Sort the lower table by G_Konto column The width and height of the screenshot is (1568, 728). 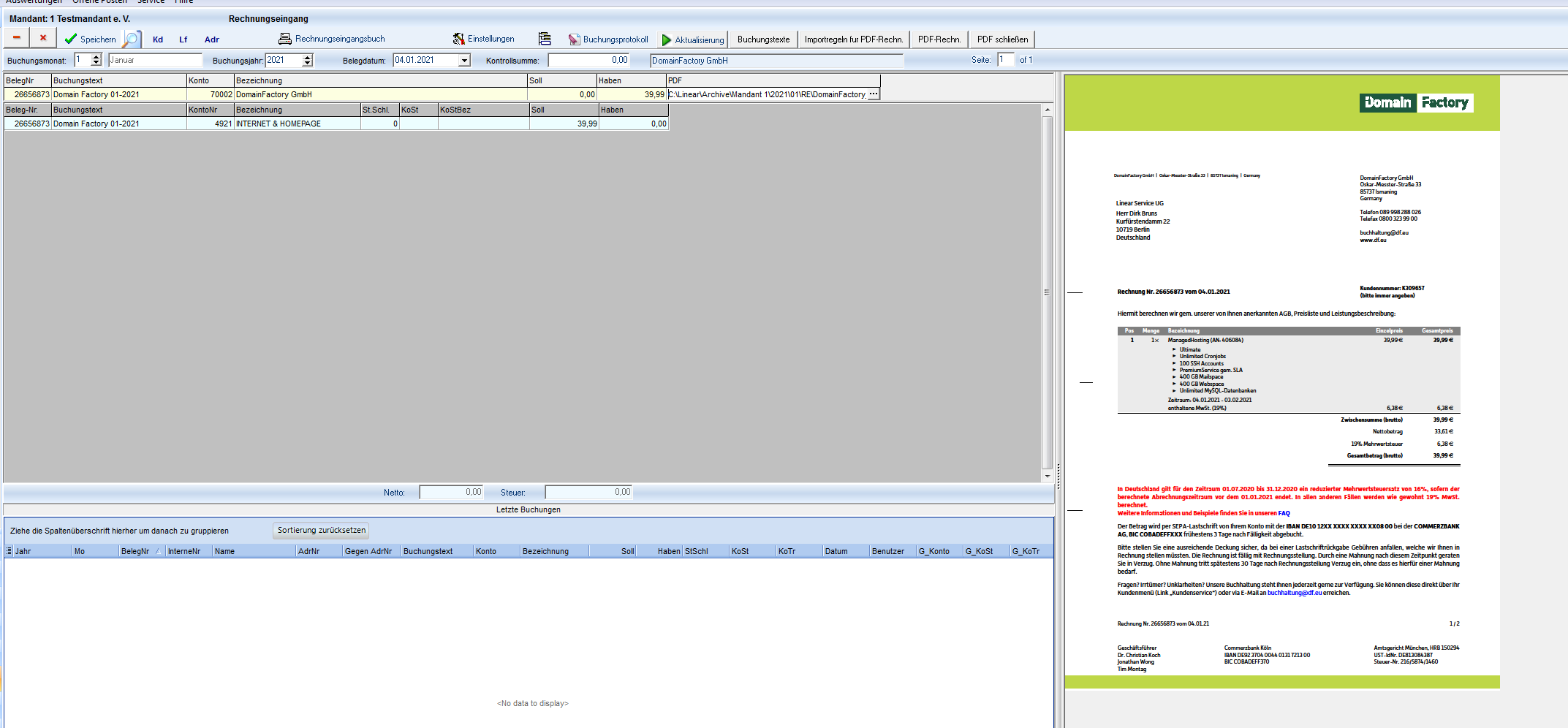tap(939, 551)
